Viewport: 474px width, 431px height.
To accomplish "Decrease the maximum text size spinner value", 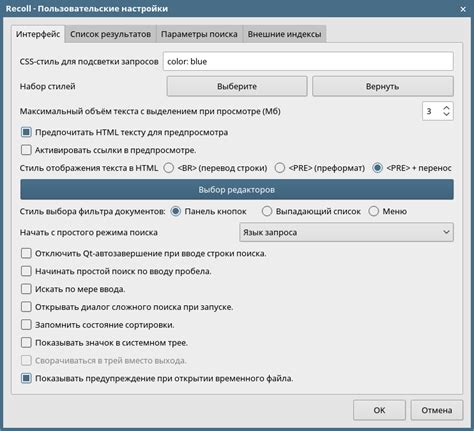I will tap(446, 114).
